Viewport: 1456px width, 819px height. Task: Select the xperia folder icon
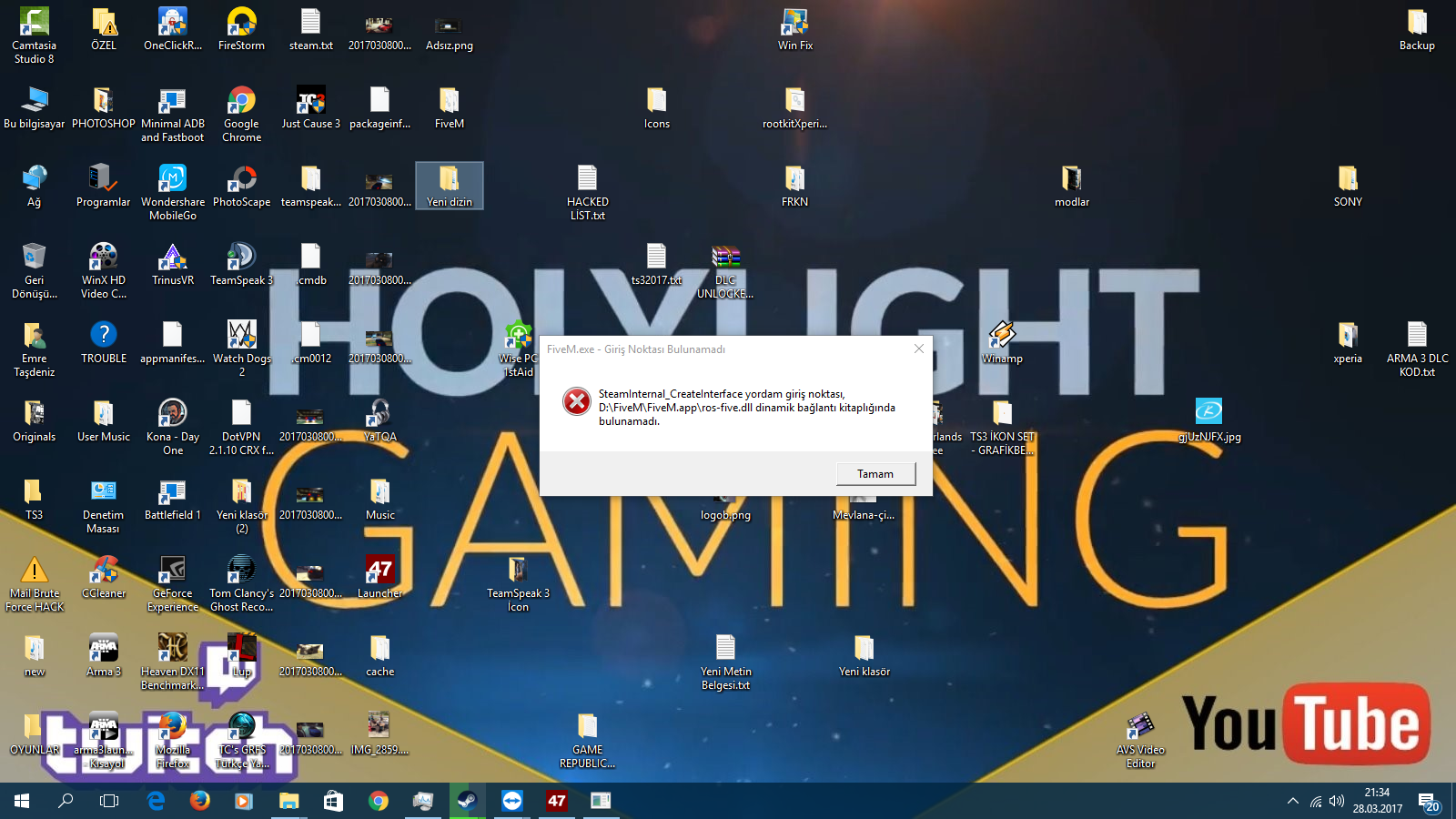pos(1348,343)
